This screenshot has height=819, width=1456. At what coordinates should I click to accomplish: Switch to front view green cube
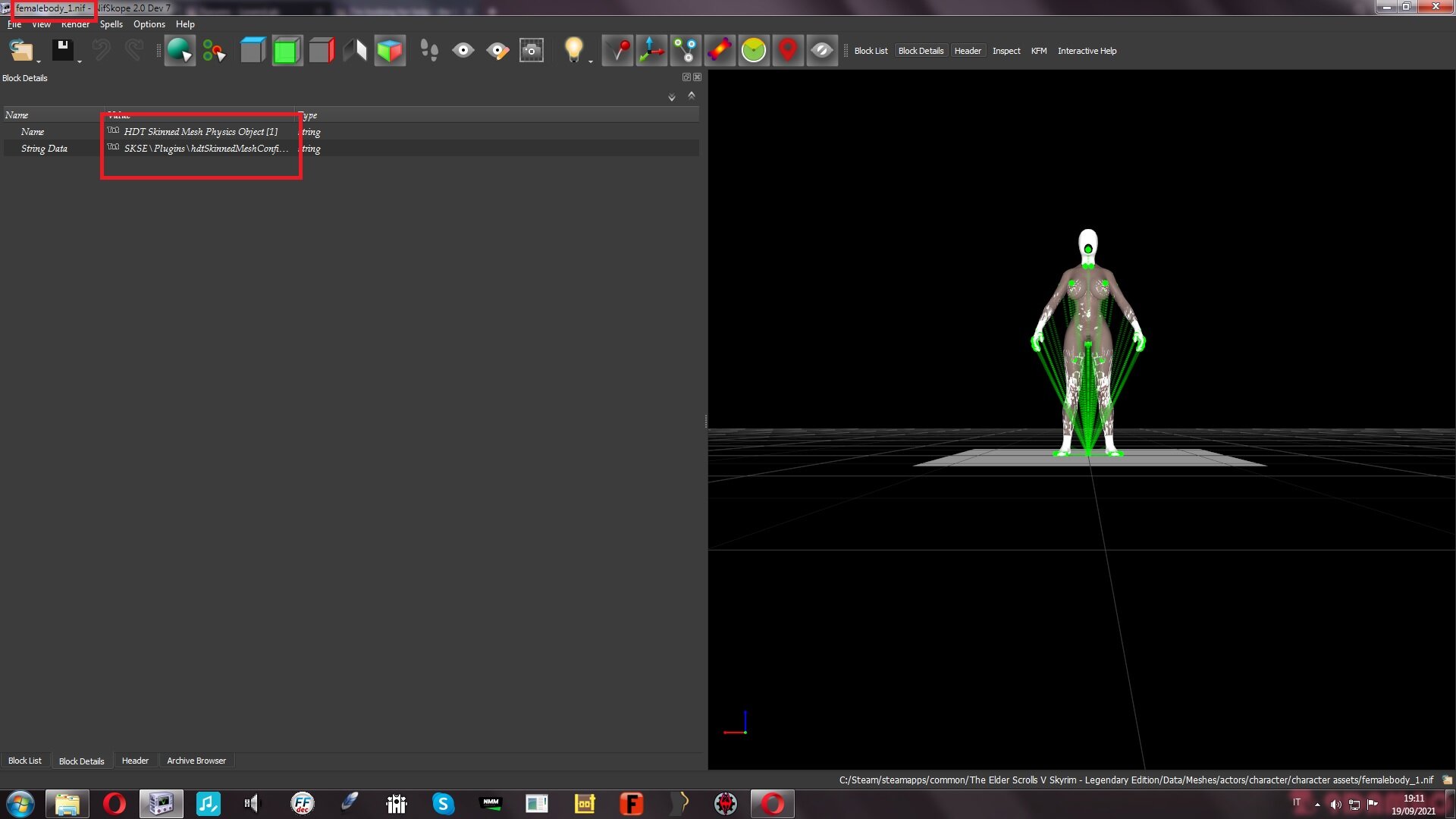[287, 51]
